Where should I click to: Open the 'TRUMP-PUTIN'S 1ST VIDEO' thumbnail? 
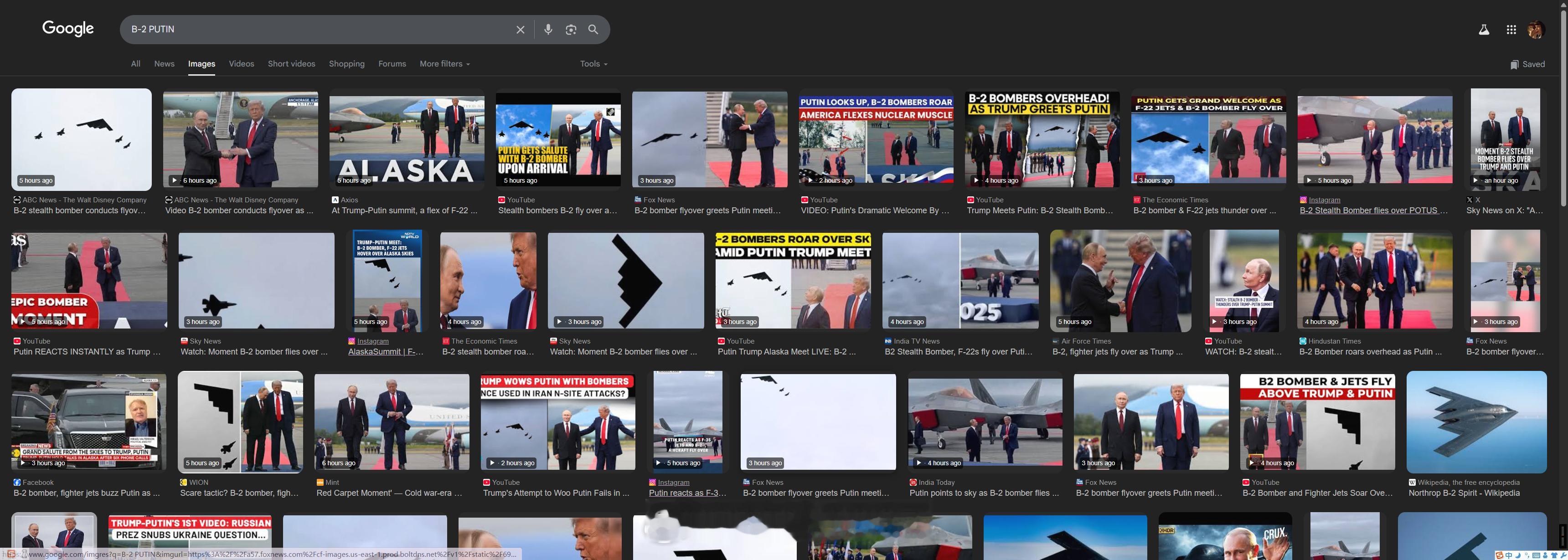pos(189,537)
